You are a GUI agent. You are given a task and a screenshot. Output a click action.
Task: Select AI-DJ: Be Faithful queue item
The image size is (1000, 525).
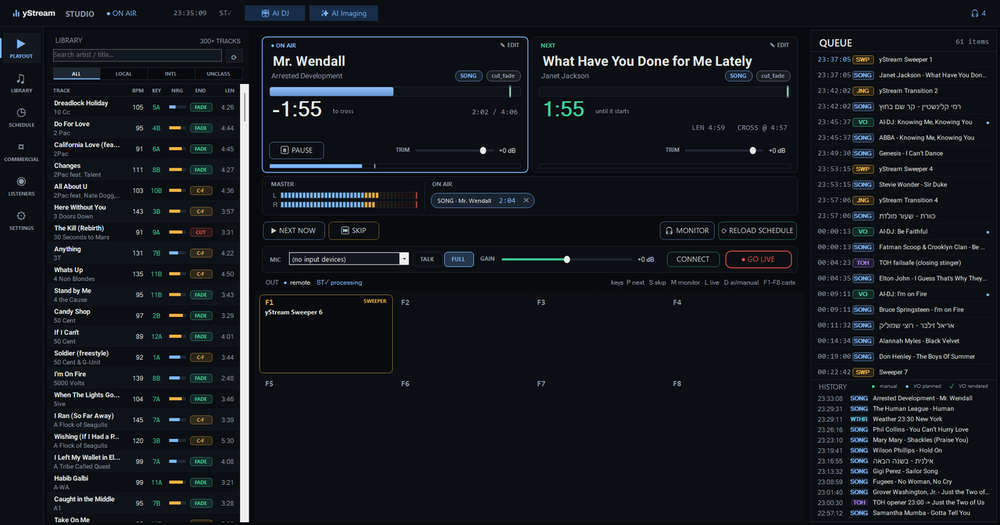click(x=903, y=232)
